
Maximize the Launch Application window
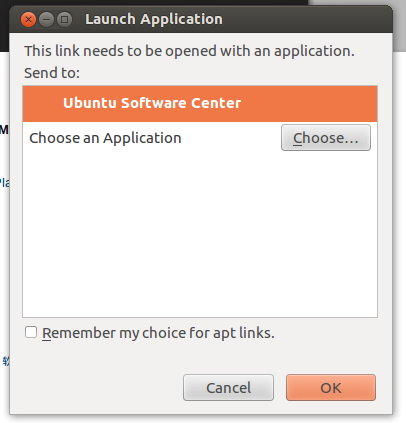tap(64, 20)
